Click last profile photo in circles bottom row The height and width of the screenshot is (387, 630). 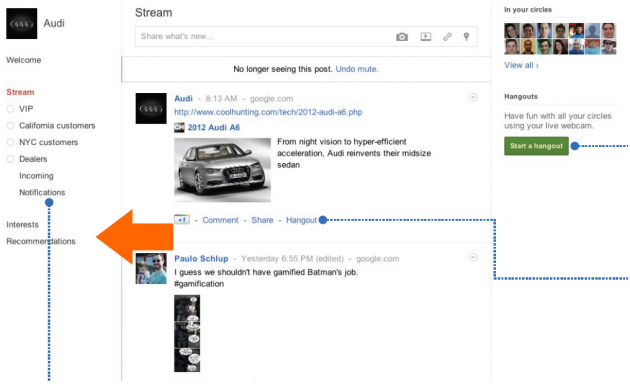tap(608, 47)
